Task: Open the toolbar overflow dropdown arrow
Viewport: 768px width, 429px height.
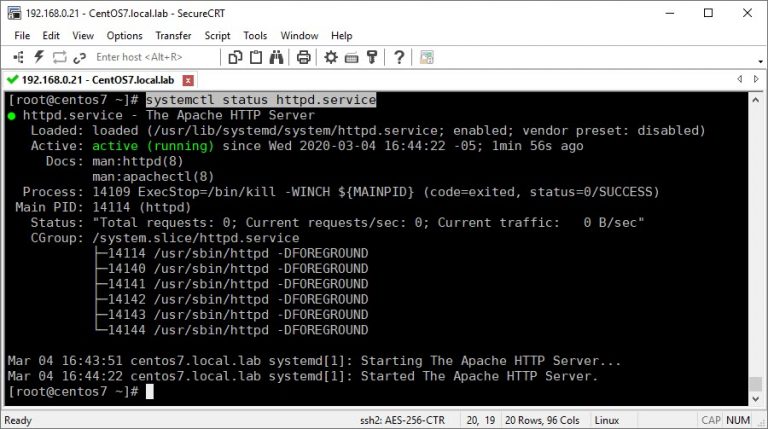Action: (x=760, y=61)
